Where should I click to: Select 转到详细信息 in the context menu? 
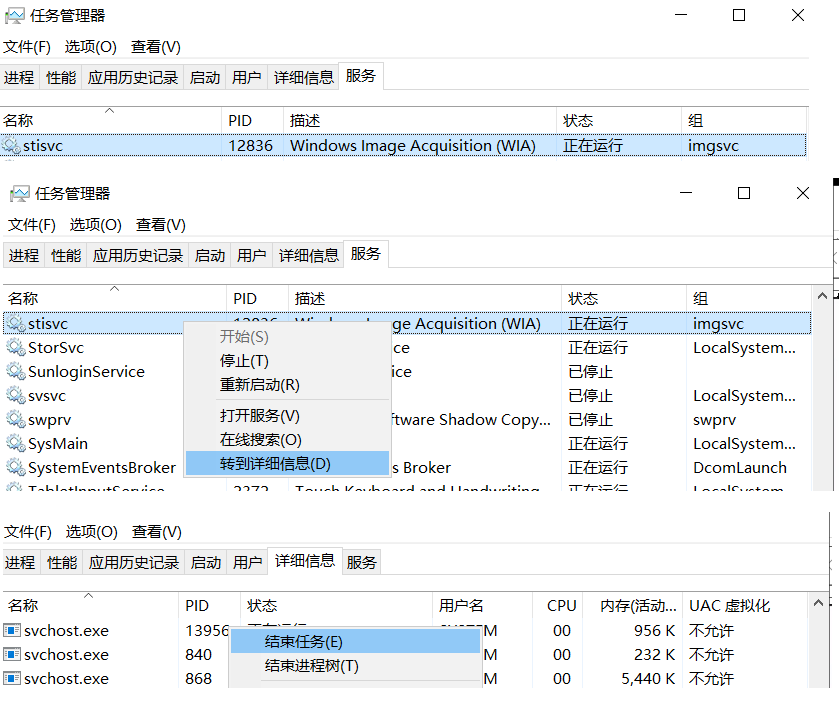(290, 463)
